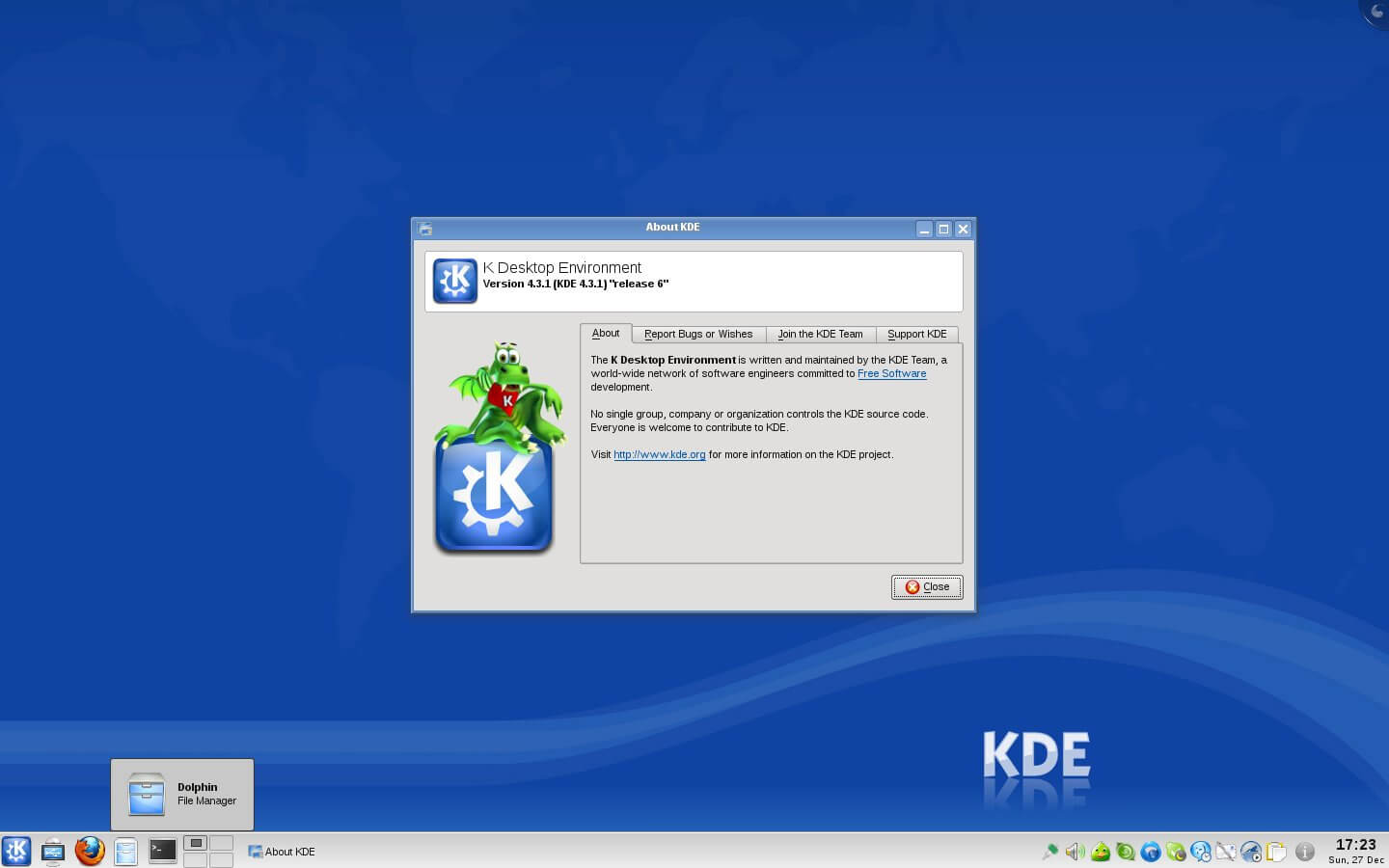
Task: Follow the Free Software link
Action: [x=891, y=373]
